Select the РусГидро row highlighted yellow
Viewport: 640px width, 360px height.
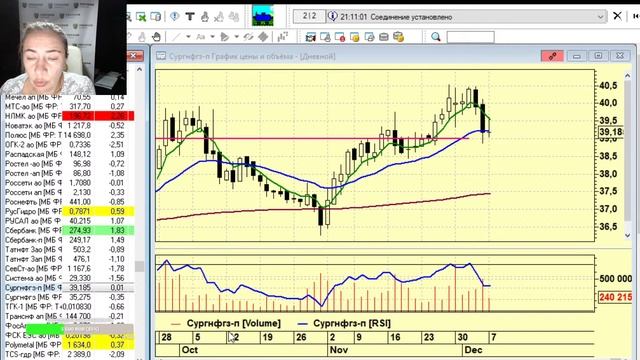[68, 211]
